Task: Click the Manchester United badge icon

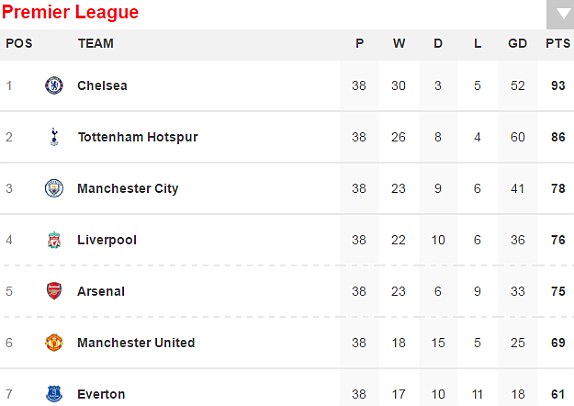Action: tap(54, 343)
